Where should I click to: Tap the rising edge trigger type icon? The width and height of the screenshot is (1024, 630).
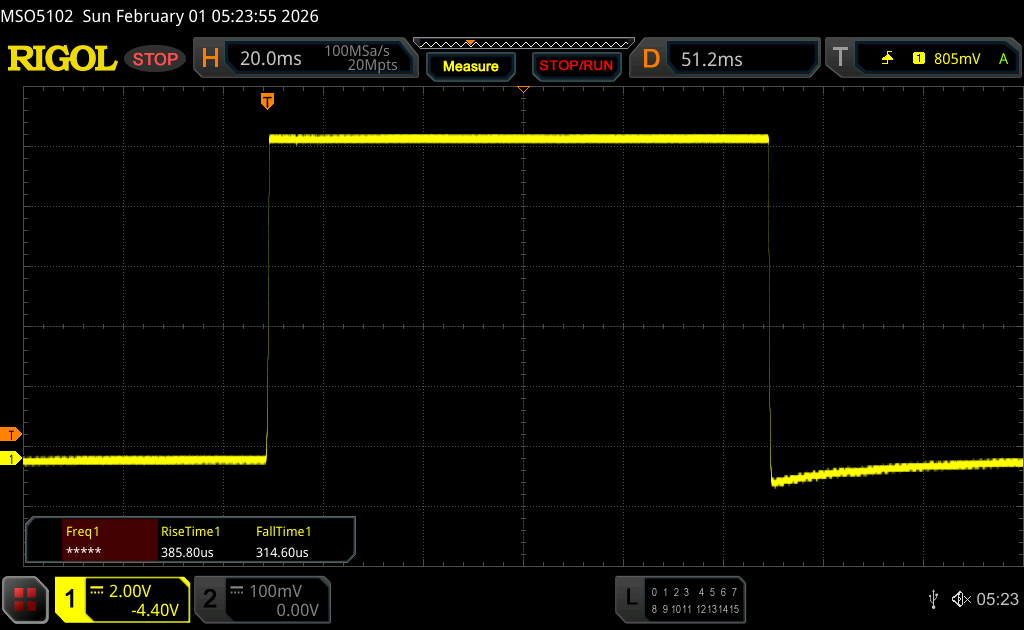[887, 59]
